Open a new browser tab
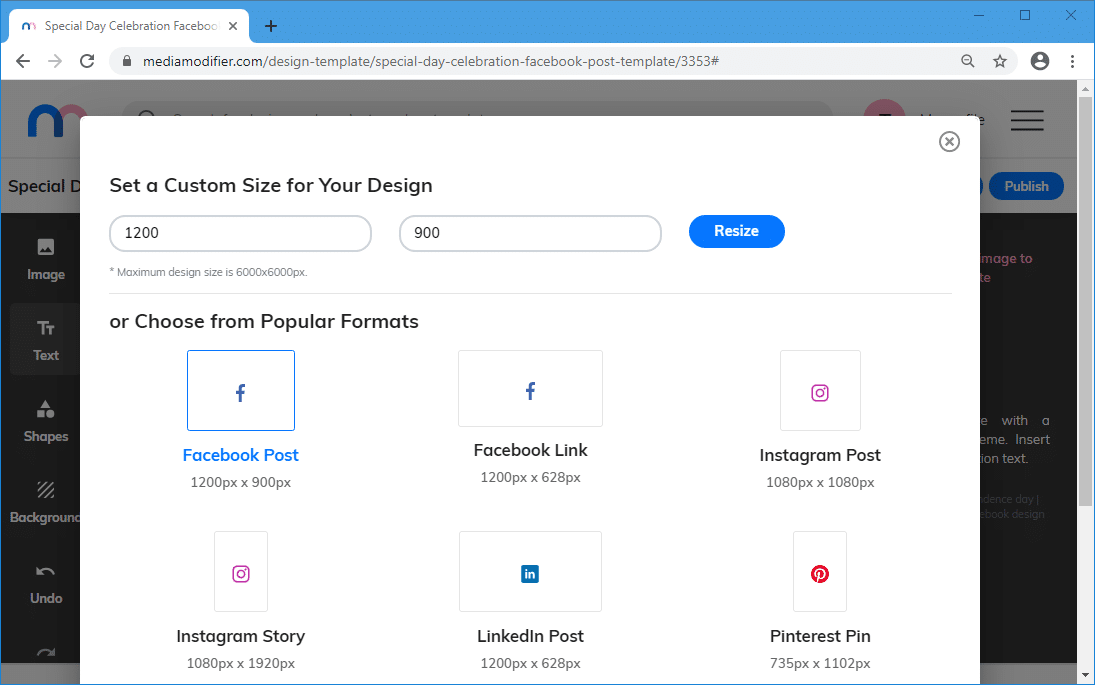The height and width of the screenshot is (685, 1095). tap(271, 27)
